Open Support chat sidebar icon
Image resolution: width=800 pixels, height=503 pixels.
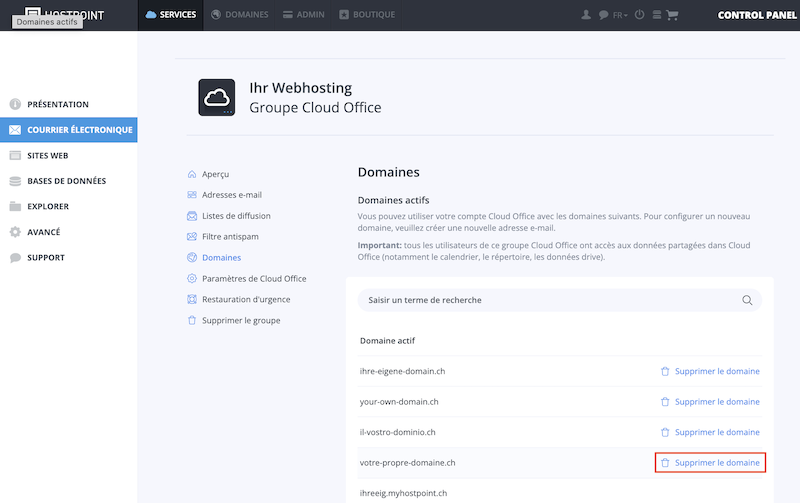point(15,258)
